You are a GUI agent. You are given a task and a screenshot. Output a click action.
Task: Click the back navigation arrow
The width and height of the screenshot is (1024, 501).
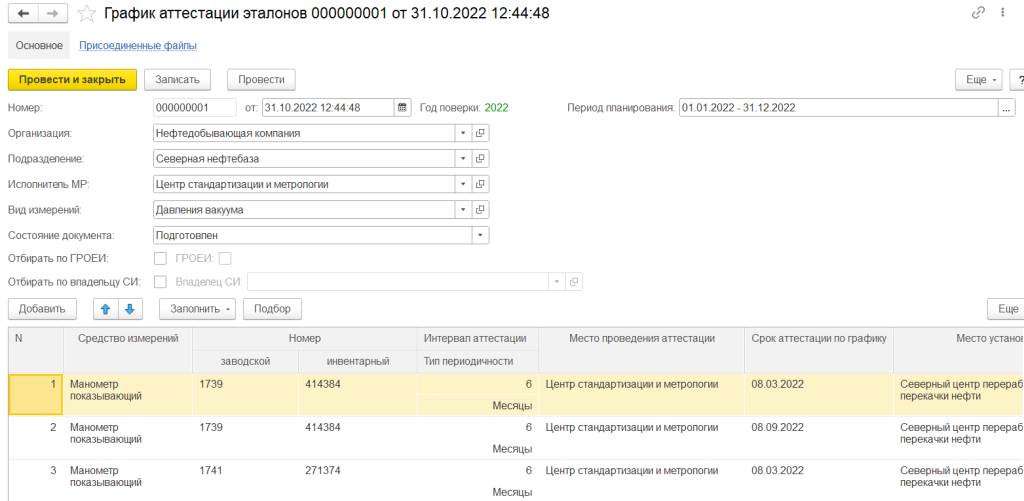click(x=24, y=14)
